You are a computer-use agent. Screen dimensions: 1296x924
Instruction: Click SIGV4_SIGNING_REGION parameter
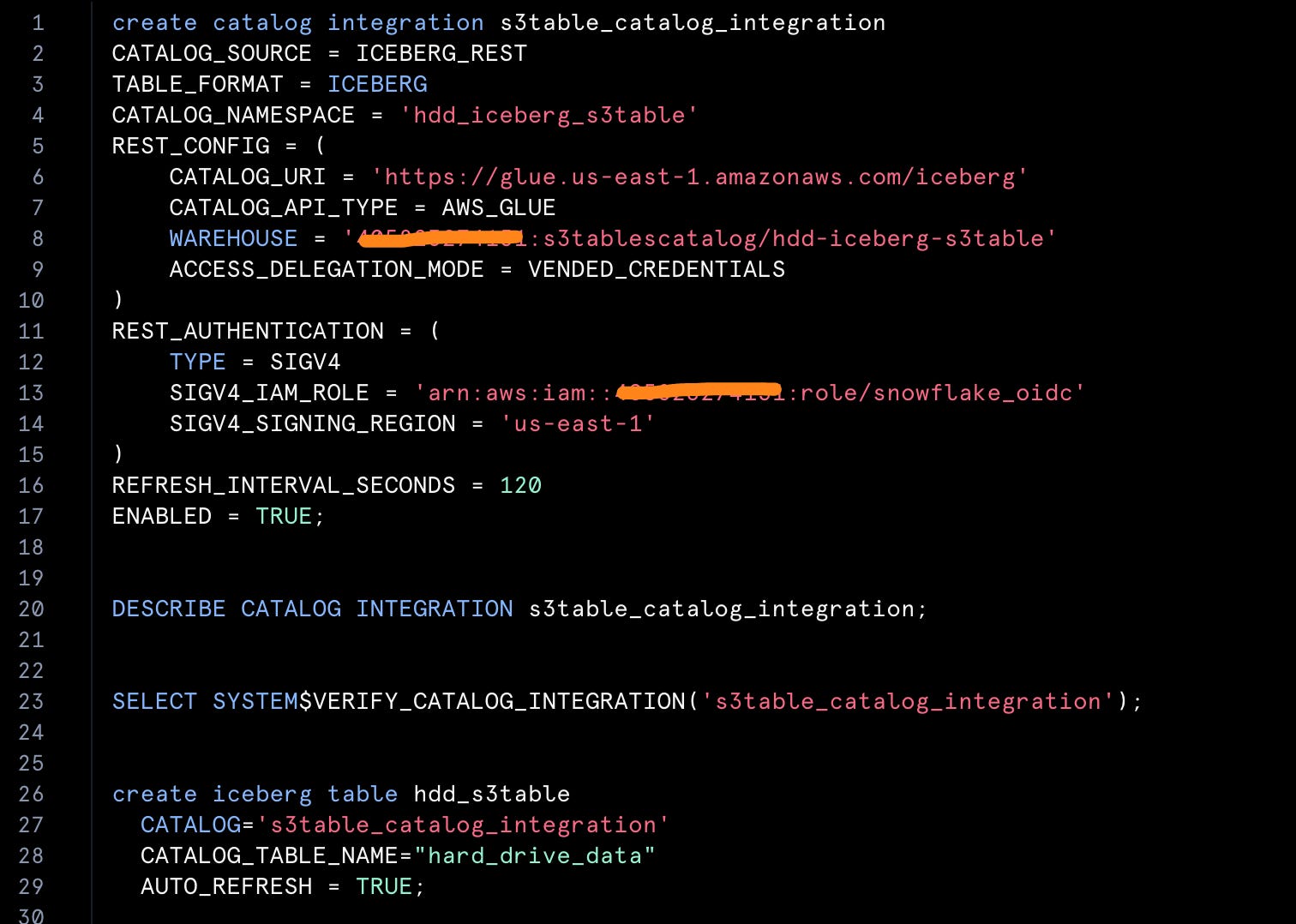312,424
